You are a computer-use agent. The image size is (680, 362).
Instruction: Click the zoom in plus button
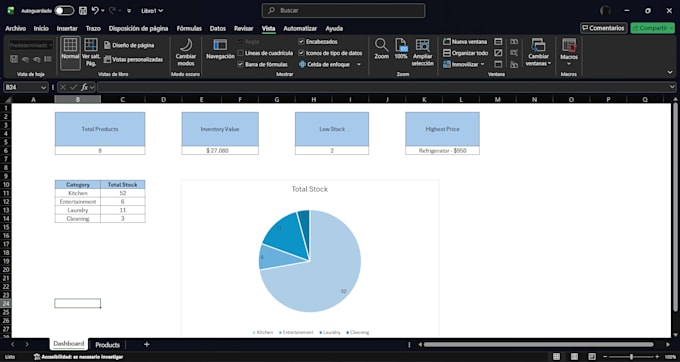click(x=657, y=357)
